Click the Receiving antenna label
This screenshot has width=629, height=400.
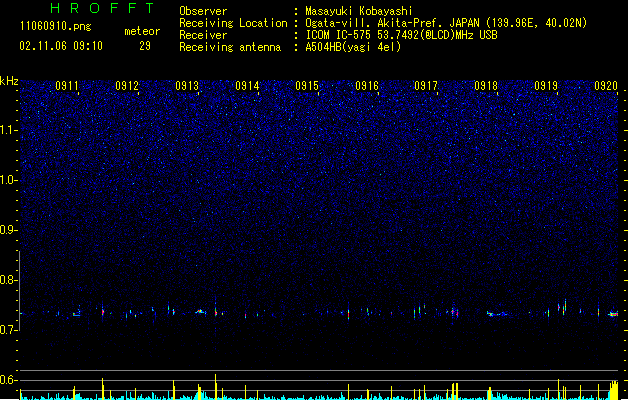click(x=230, y=47)
